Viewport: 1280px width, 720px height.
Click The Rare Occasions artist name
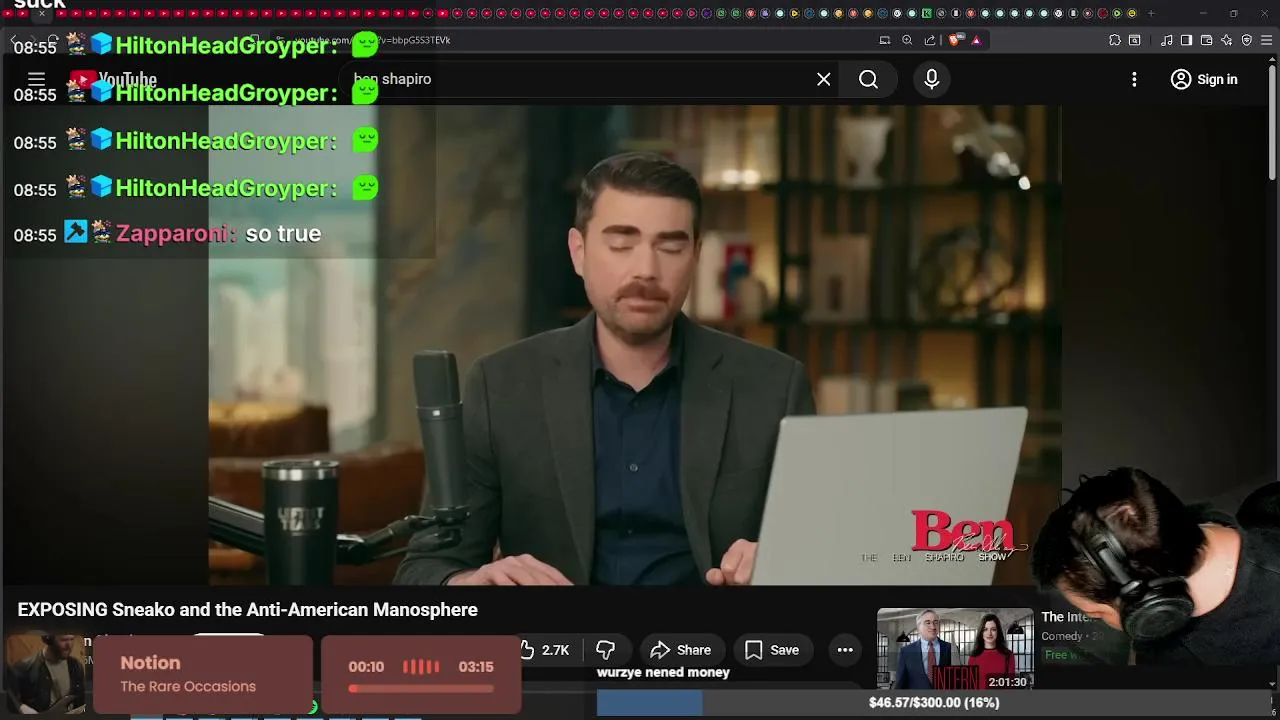pyautogui.click(x=188, y=686)
